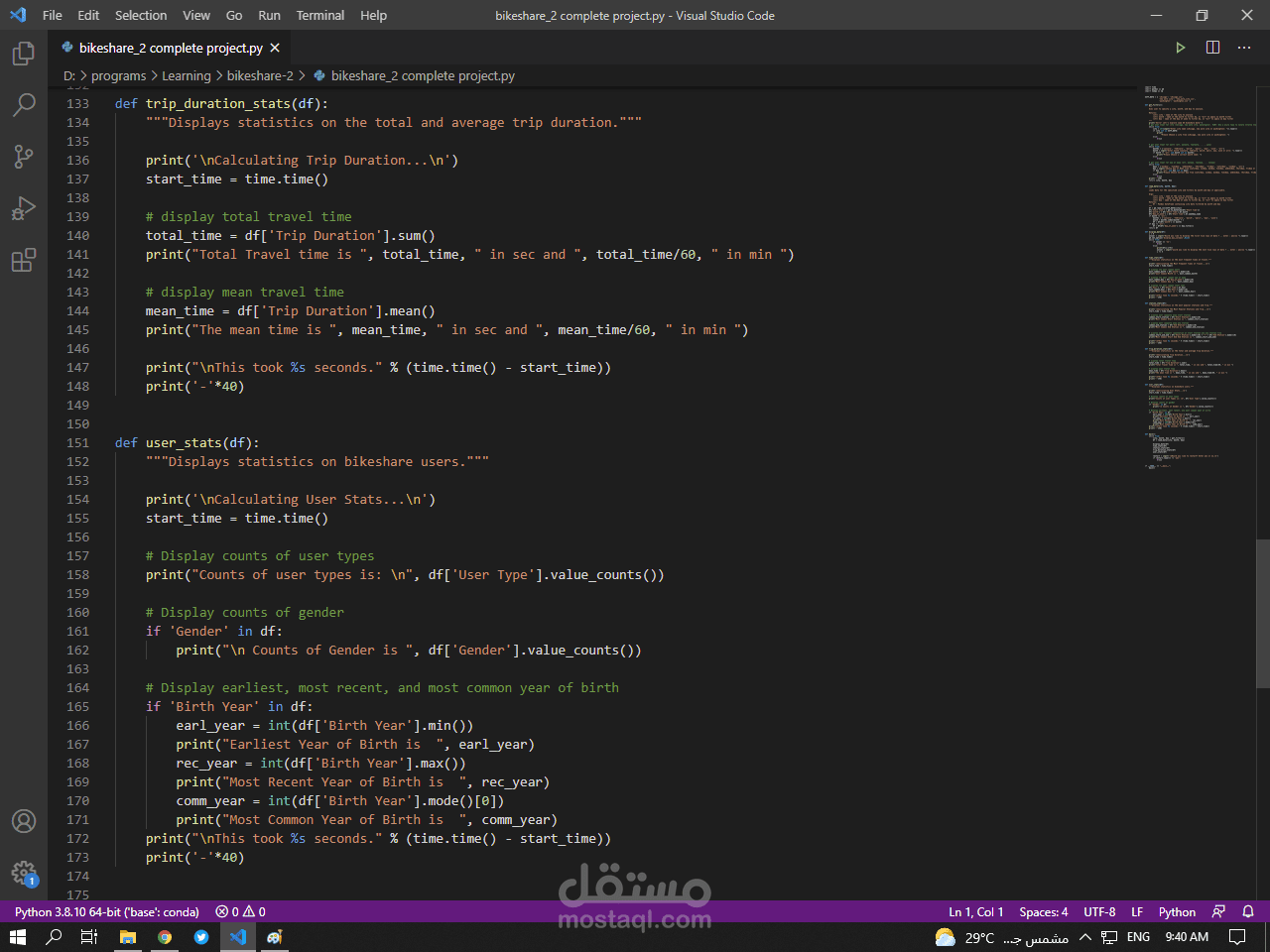Open the notifications bell in status bar
The width and height of the screenshot is (1270, 952).
(x=1248, y=911)
